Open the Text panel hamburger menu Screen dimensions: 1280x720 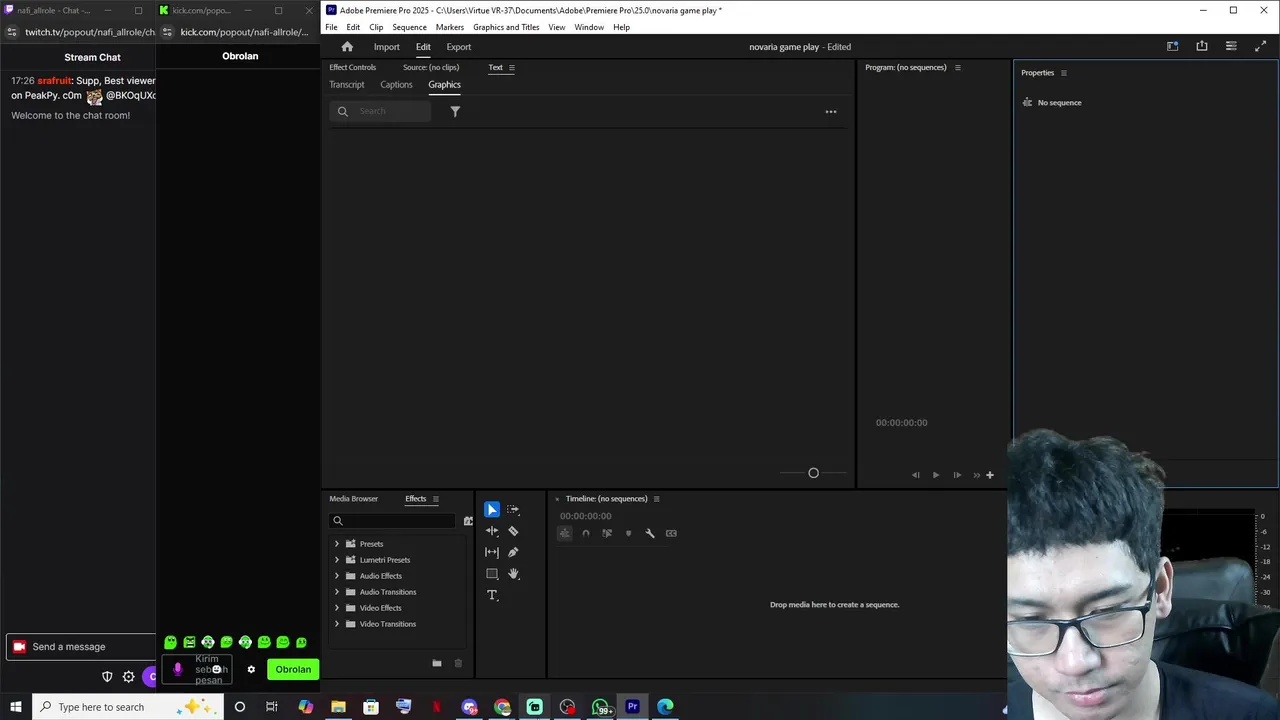point(512,68)
